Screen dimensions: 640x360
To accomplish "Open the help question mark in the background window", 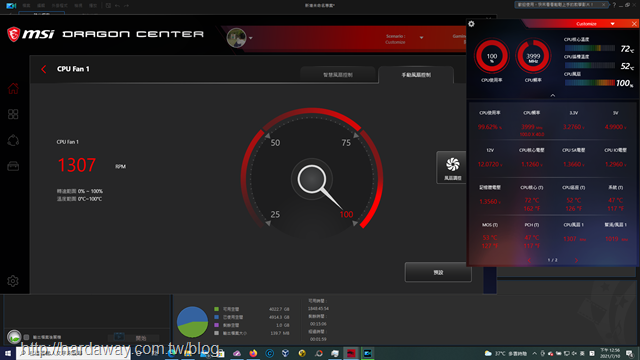I will 614,5.
